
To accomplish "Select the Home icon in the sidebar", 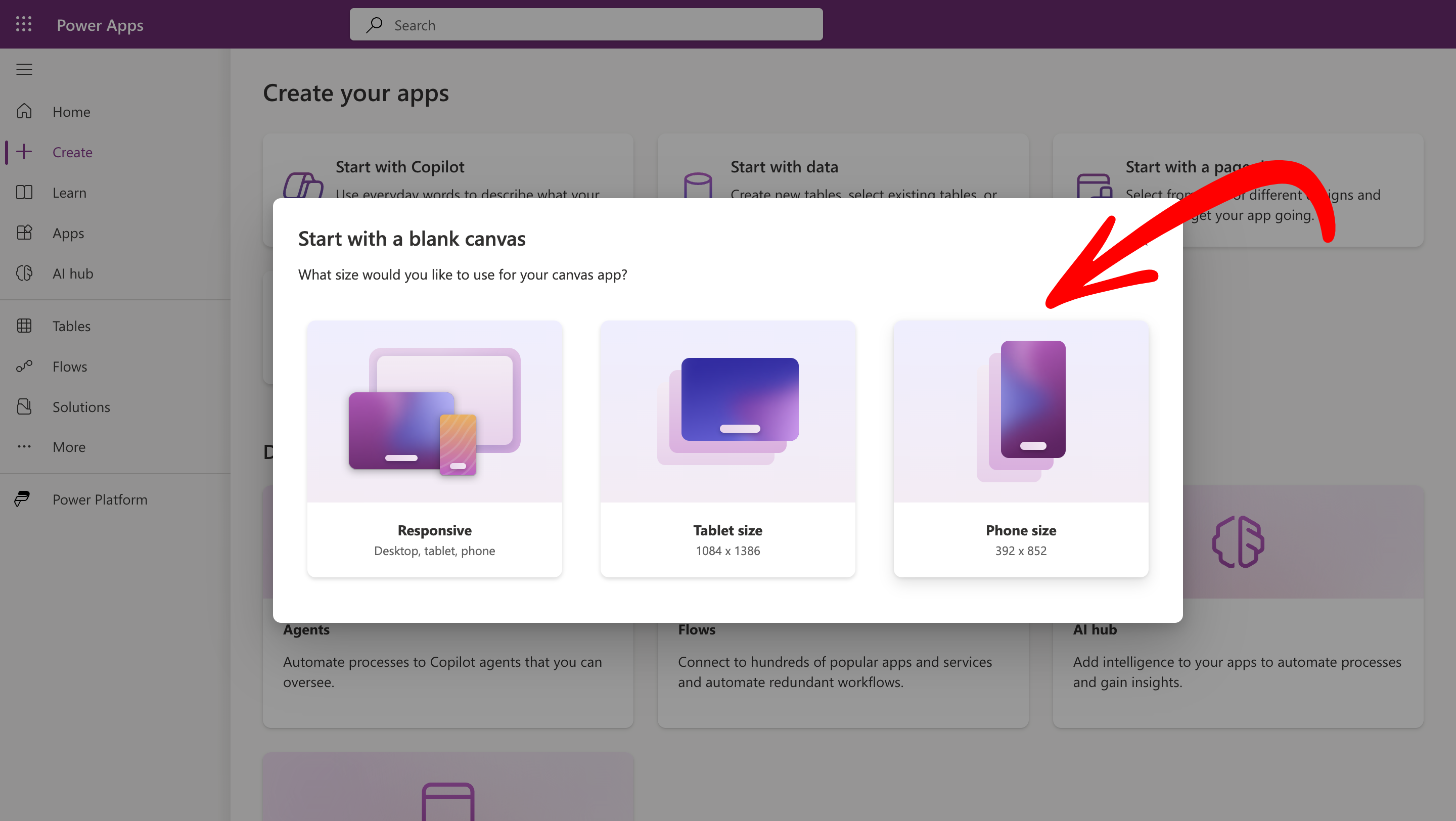I will [24, 111].
